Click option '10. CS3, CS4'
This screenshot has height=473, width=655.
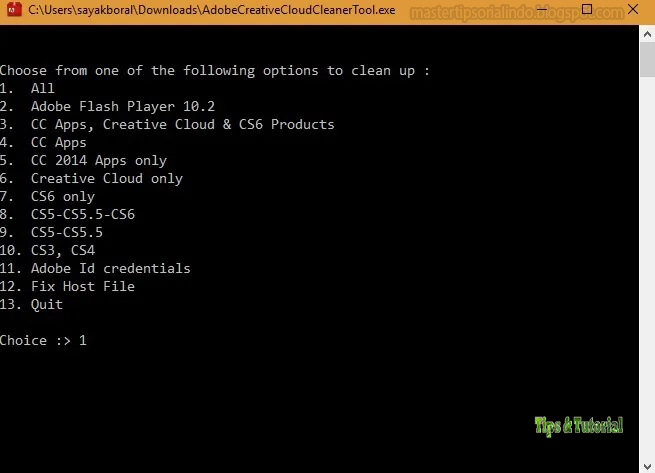click(x=48, y=250)
